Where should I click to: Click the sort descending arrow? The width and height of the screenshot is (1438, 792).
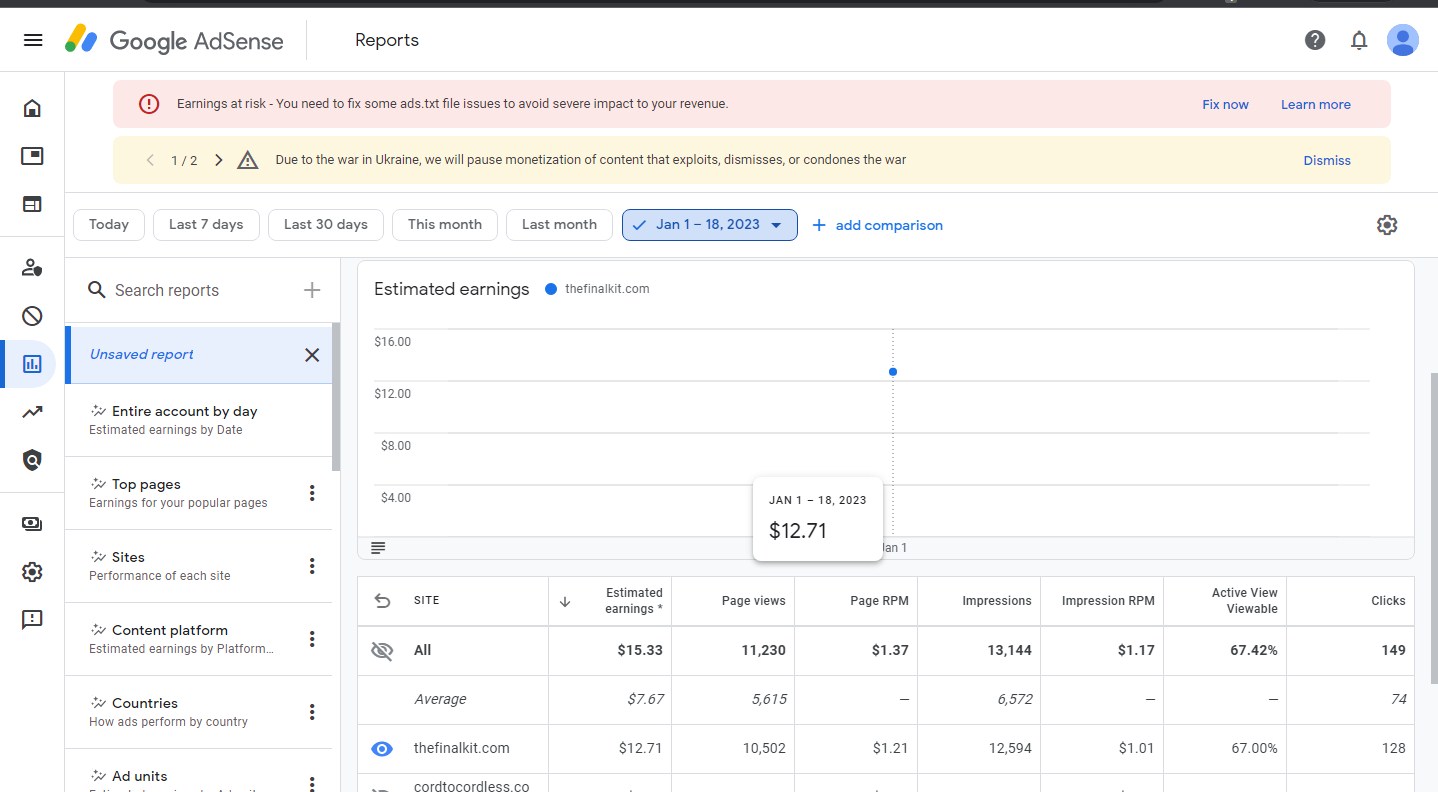pyautogui.click(x=565, y=601)
